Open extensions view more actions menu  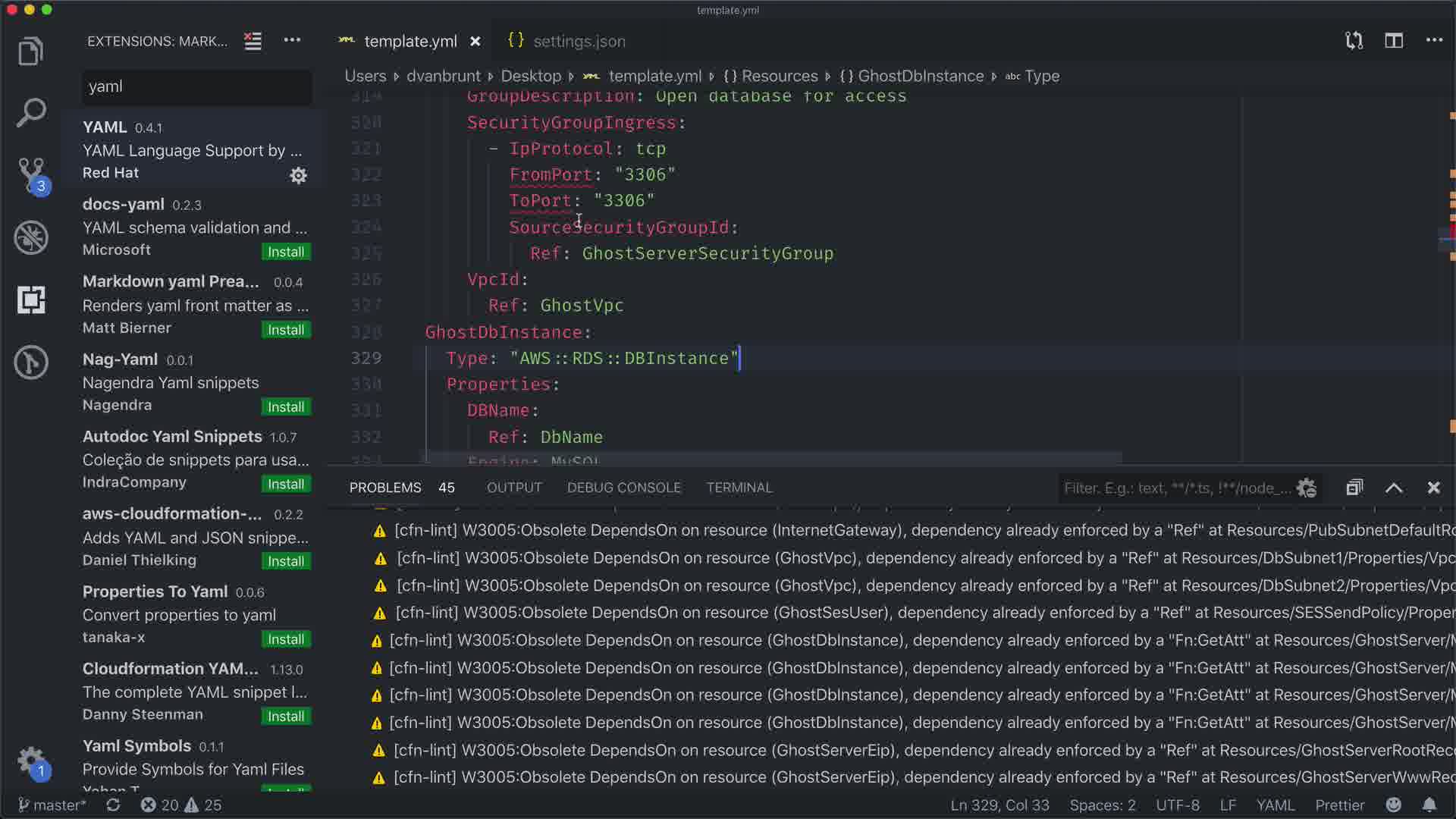pyautogui.click(x=292, y=41)
